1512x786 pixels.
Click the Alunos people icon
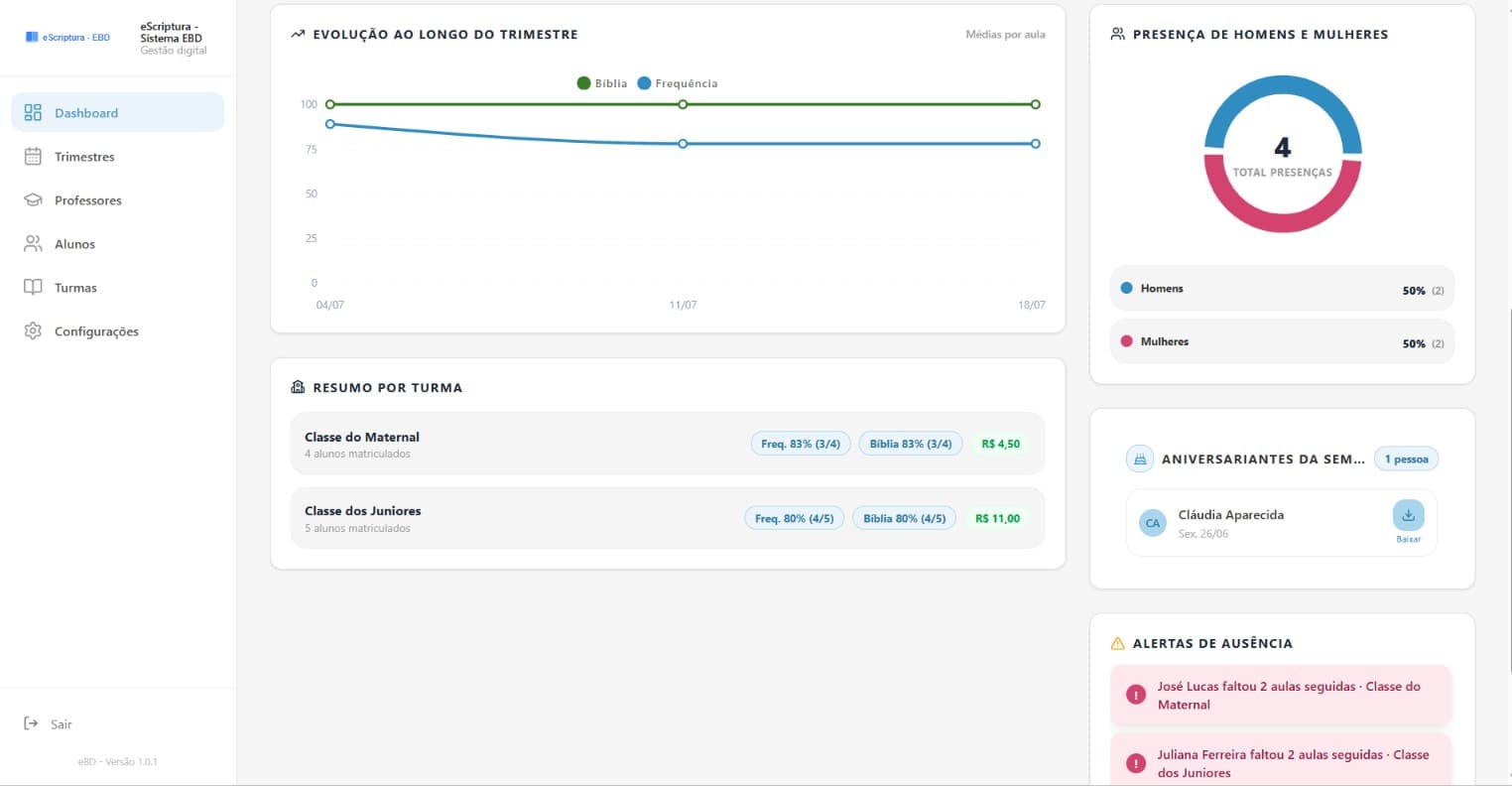[x=33, y=243]
